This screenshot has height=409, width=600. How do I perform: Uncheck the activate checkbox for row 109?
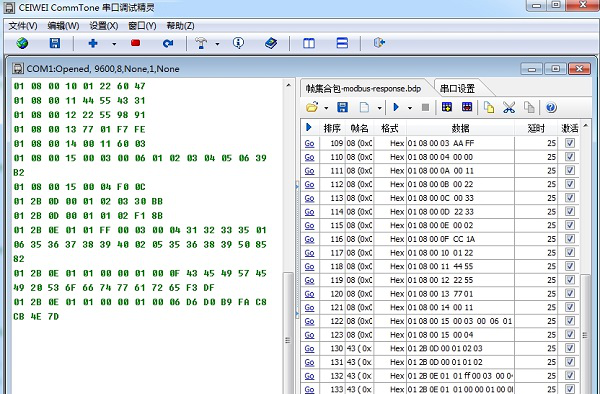[x=570, y=144]
